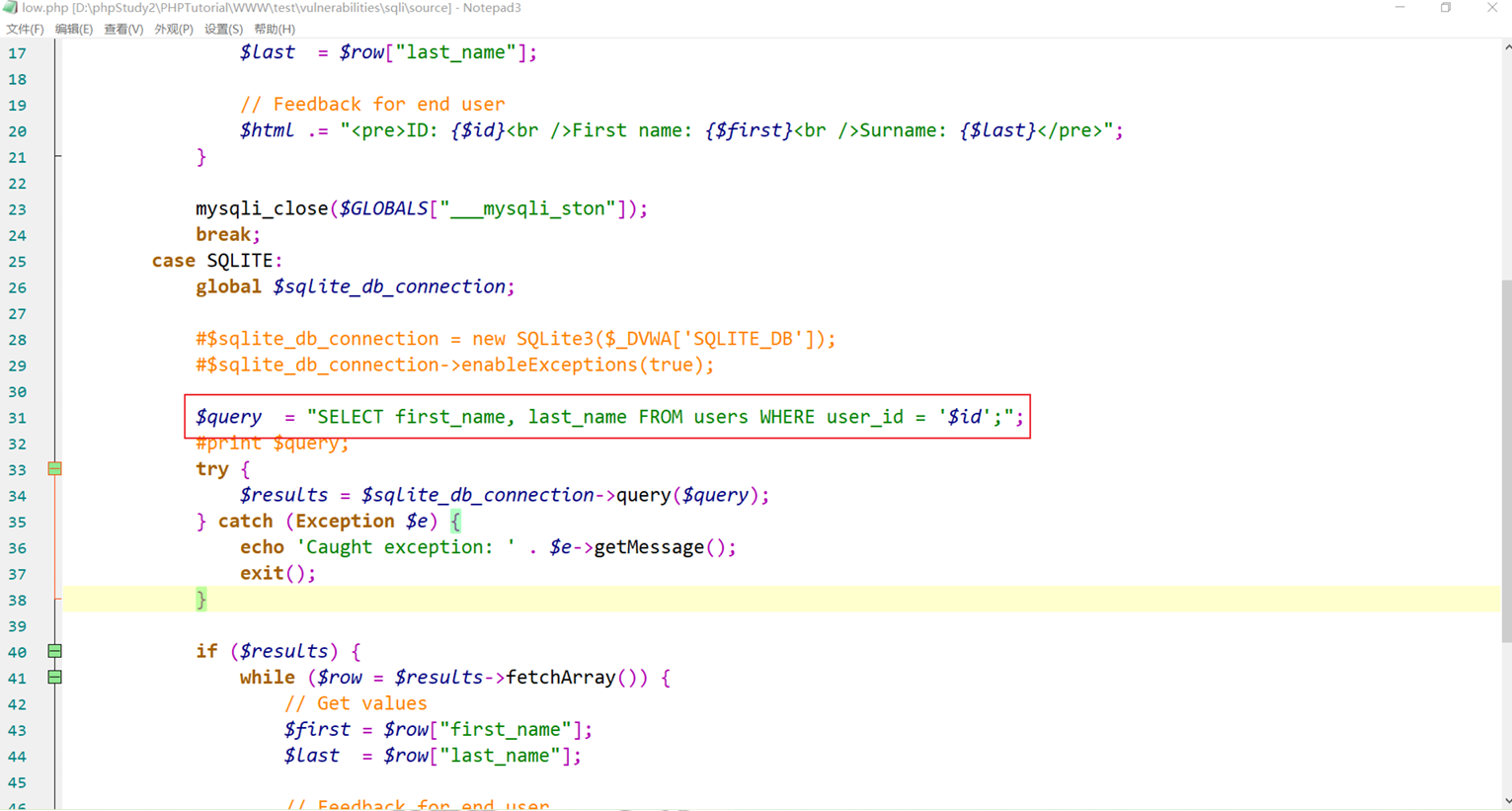Screen dimensions: 1512x811
Task: Open the 编辑(E) menu
Action: tap(74, 30)
